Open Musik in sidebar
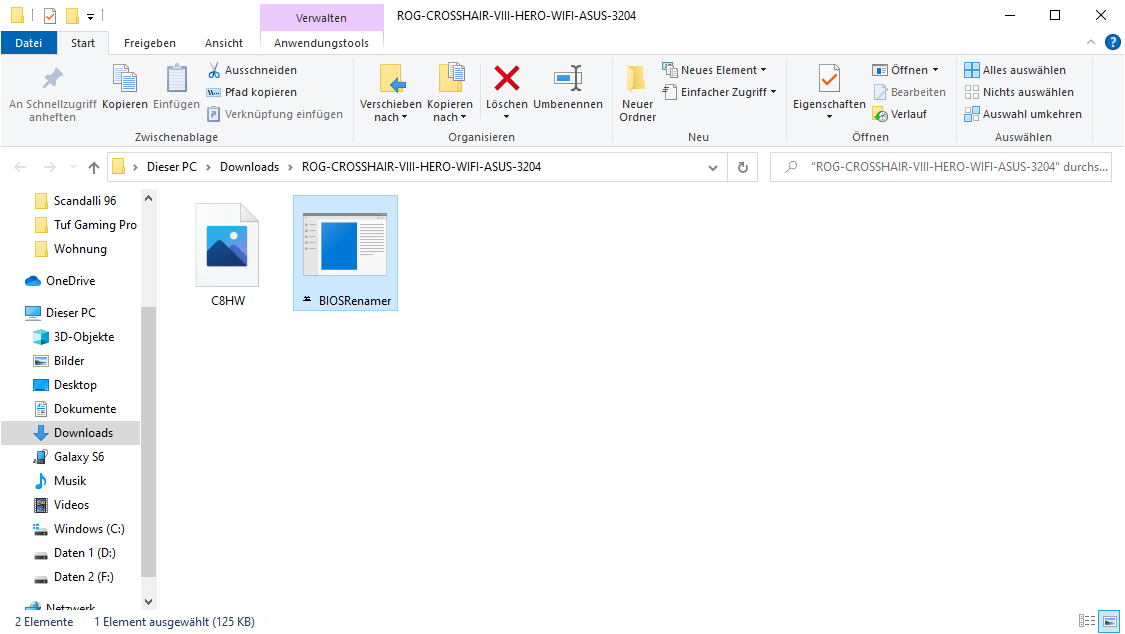1125x634 pixels. click(70, 481)
